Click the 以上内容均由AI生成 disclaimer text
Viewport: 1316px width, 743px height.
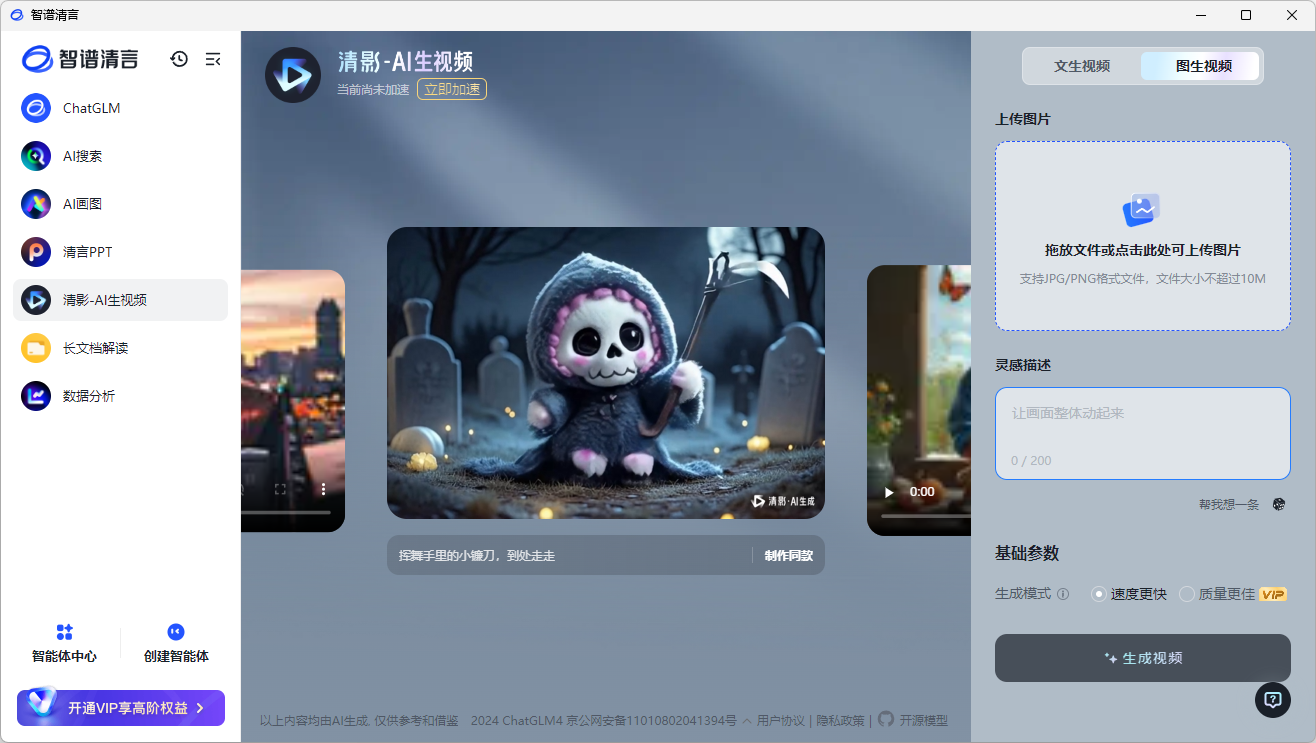click(359, 720)
